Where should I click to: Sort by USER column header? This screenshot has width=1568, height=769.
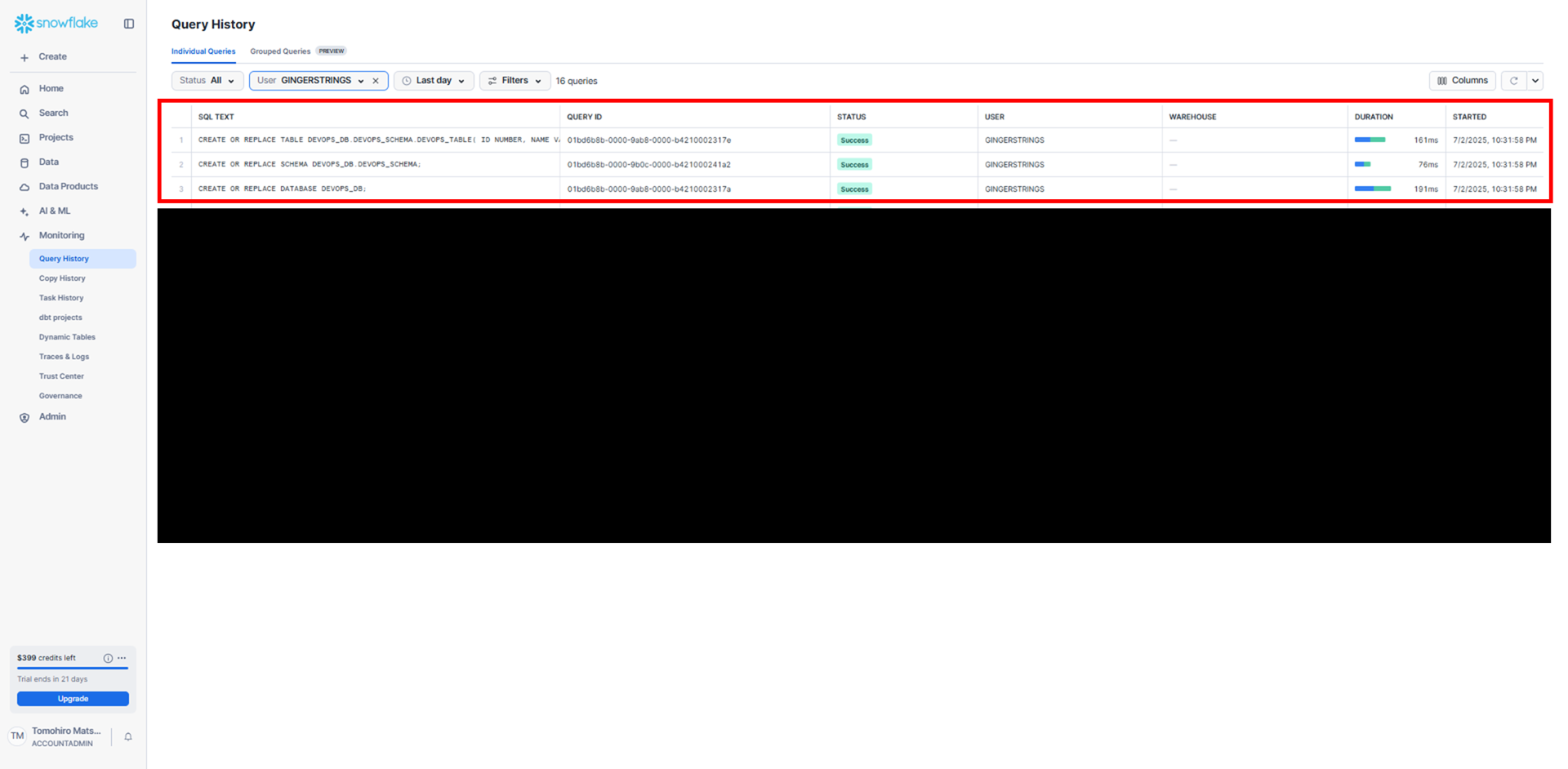(995, 117)
